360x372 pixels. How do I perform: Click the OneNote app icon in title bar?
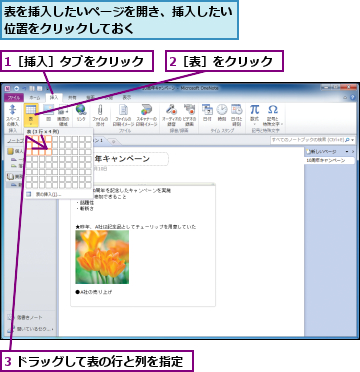coord(8,88)
